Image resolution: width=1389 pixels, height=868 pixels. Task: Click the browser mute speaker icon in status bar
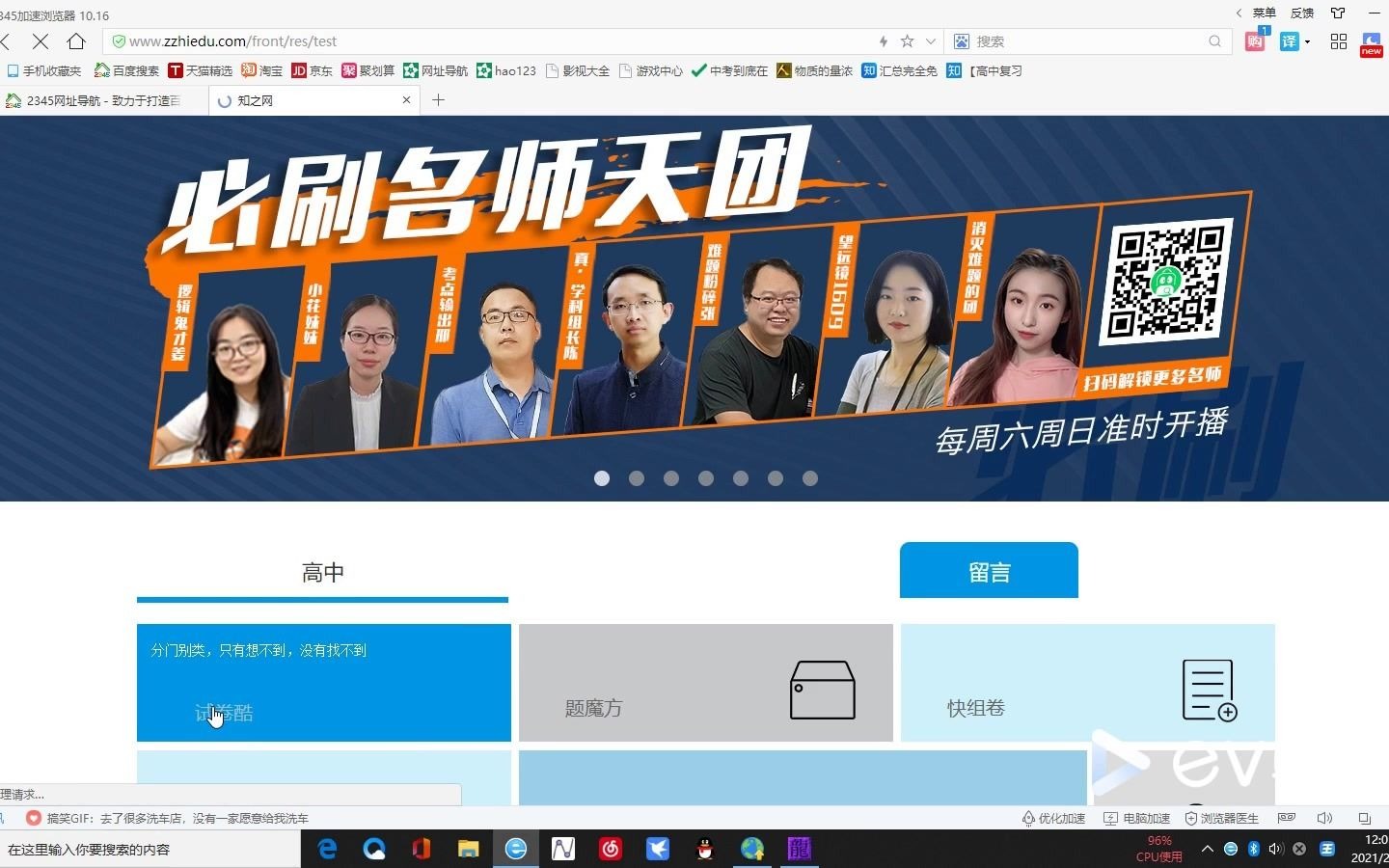click(1325, 818)
